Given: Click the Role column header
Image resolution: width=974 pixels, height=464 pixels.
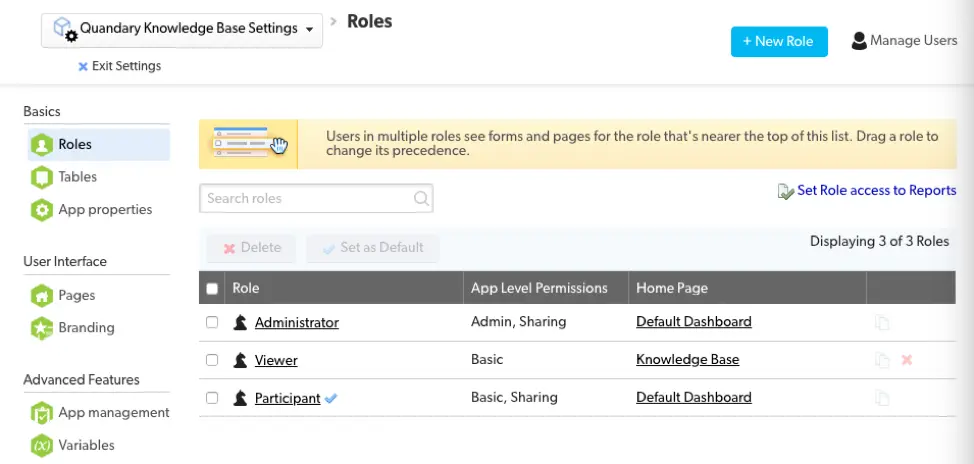Looking at the screenshot, I should click(x=344, y=288).
